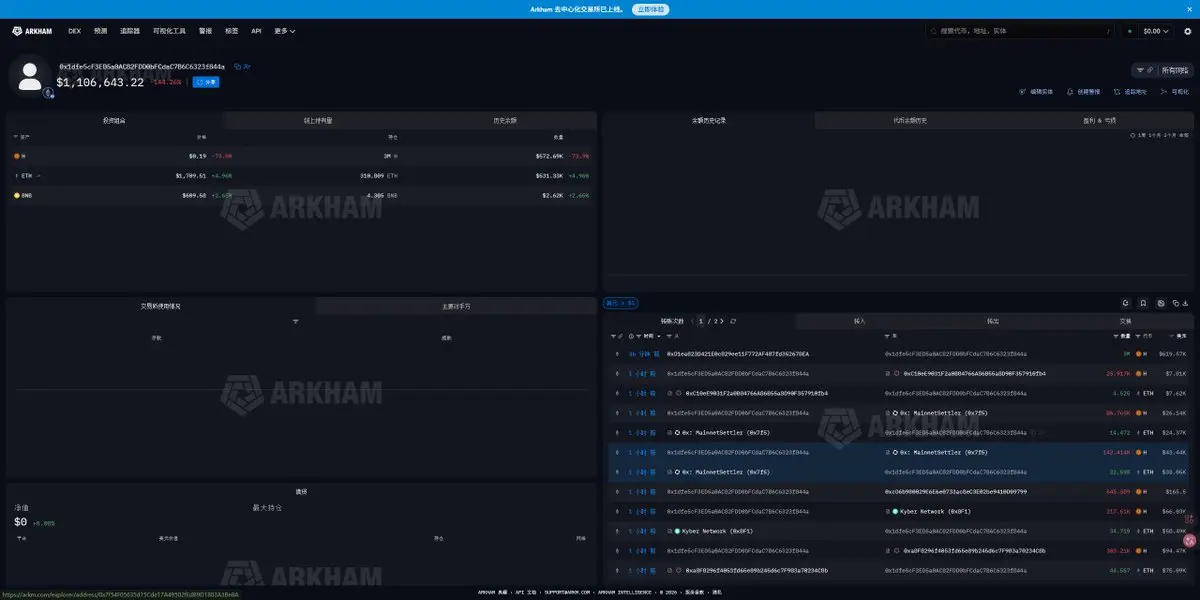
Task: Switch to the 代币余额历史 tab
Action: (x=910, y=120)
